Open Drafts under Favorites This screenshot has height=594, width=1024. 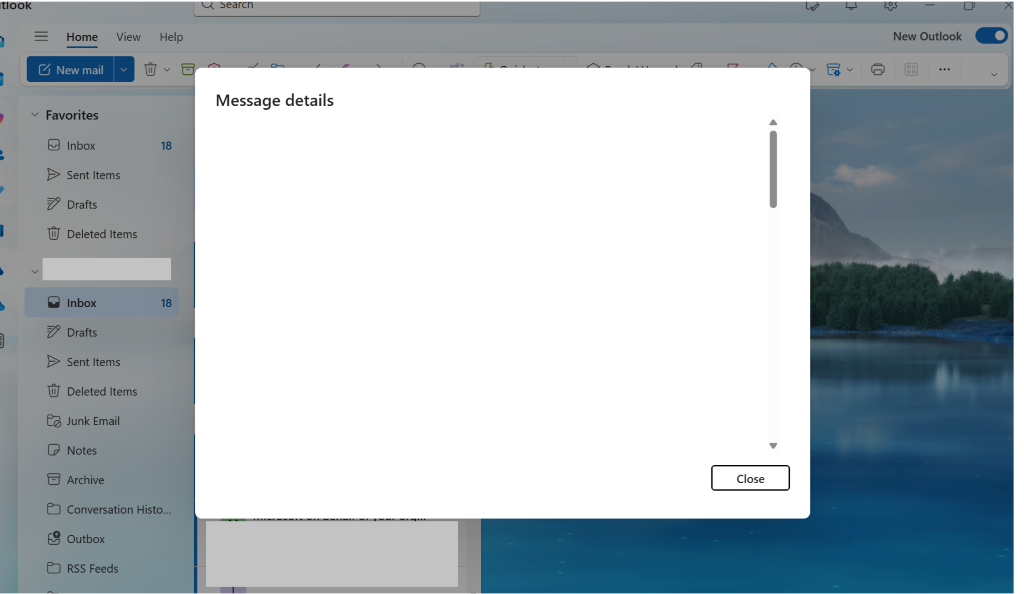coord(103,204)
